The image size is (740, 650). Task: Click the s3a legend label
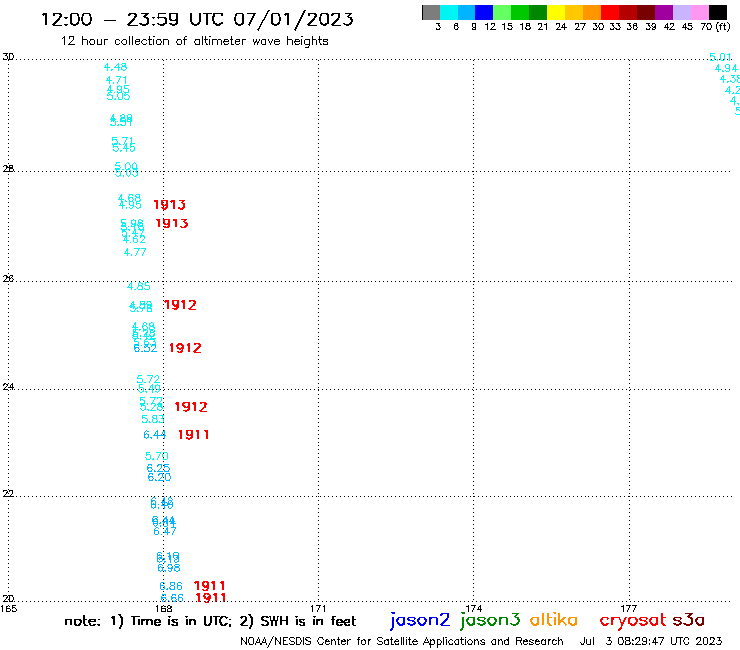[688, 620]
